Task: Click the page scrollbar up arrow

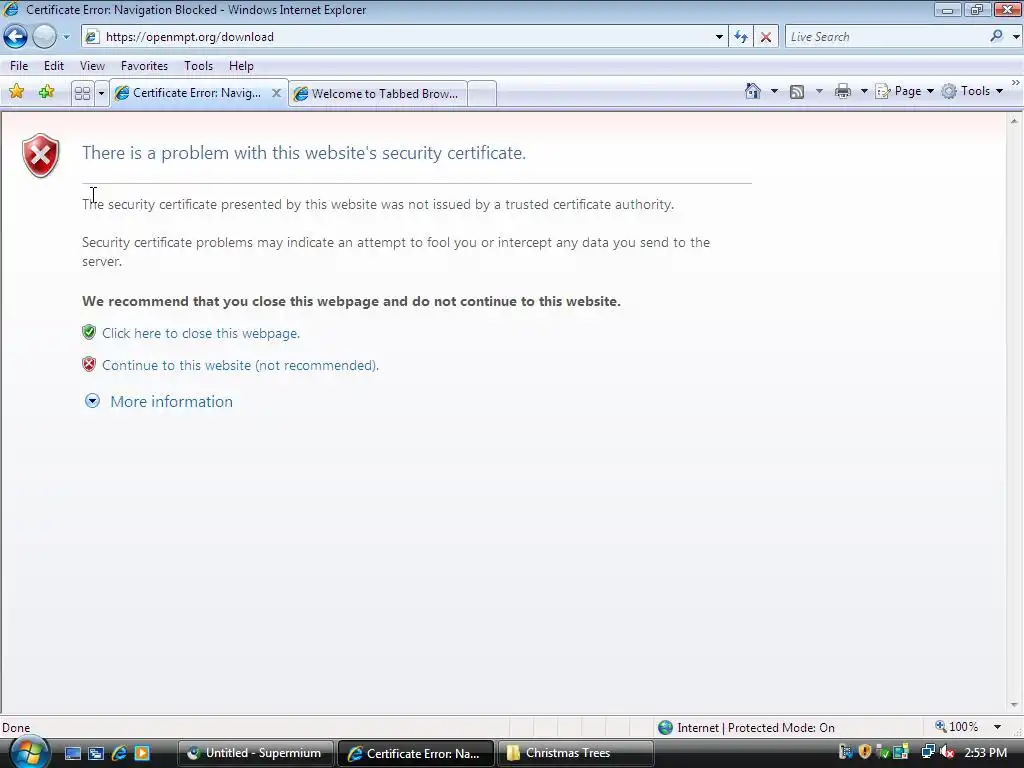Action: [1014, 121]
